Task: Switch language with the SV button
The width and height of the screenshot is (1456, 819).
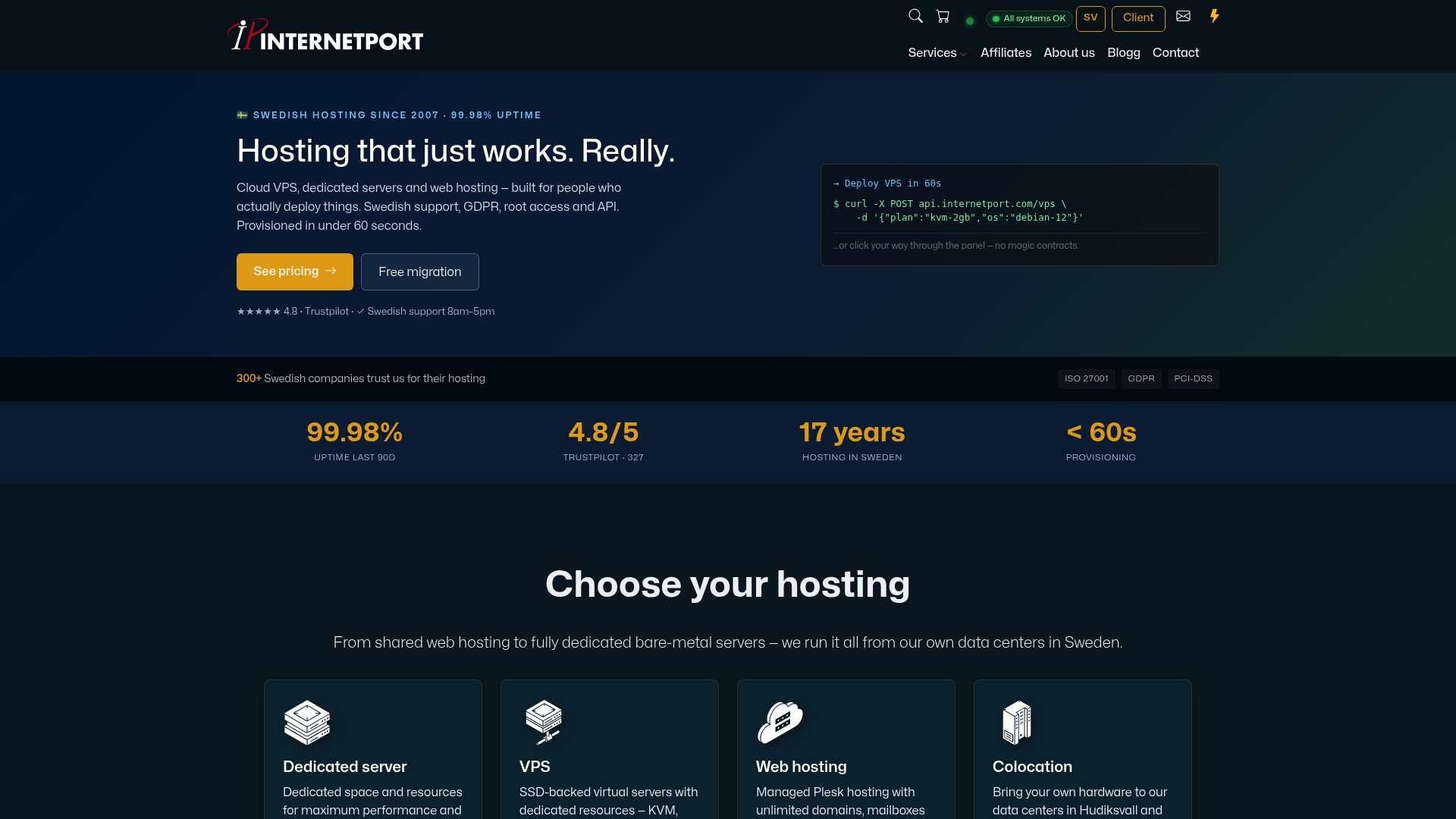Action: [1090, 18]
